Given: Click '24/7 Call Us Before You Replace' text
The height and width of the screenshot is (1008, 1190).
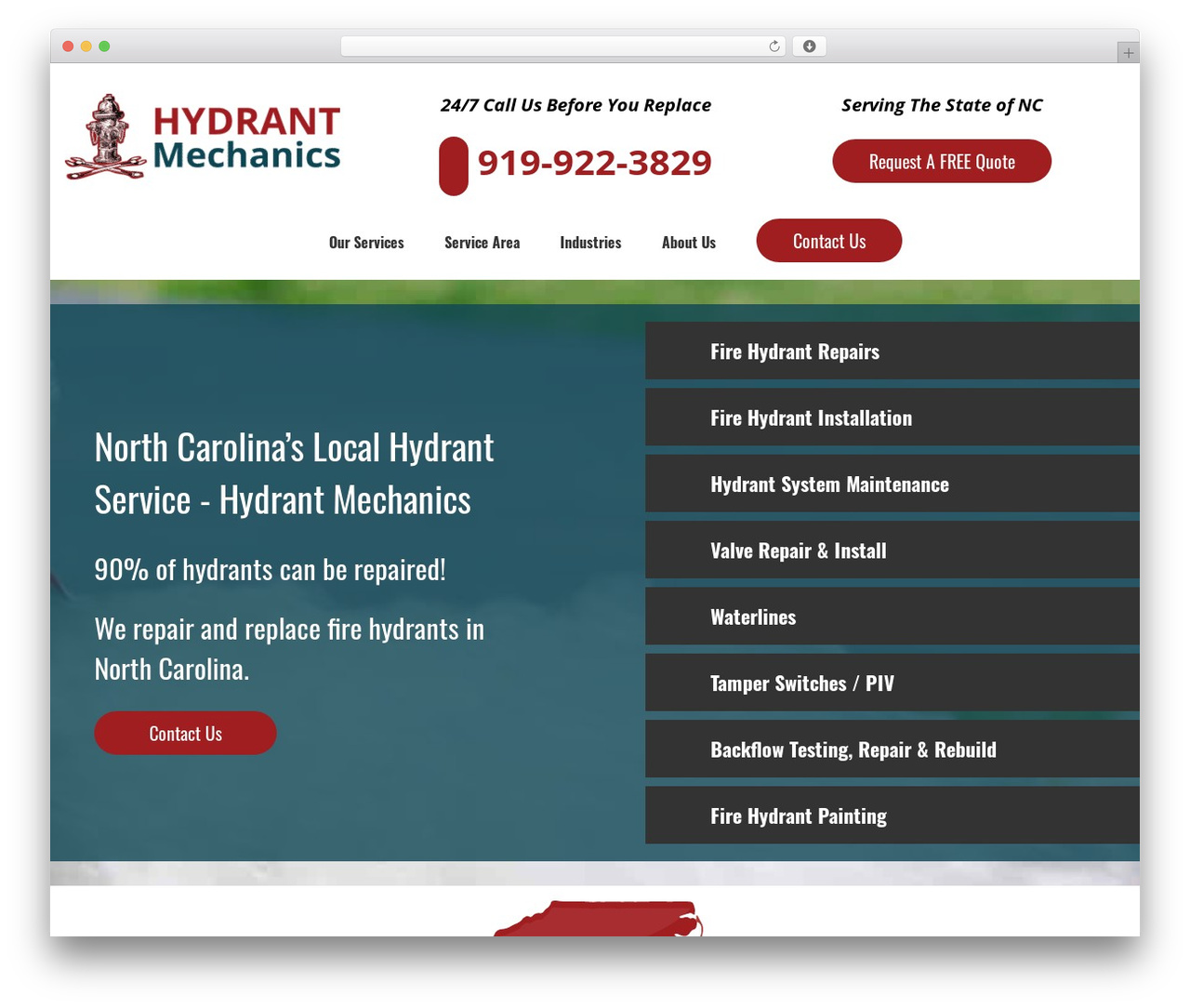Looking at the screenshot, I should pos(575,105).
